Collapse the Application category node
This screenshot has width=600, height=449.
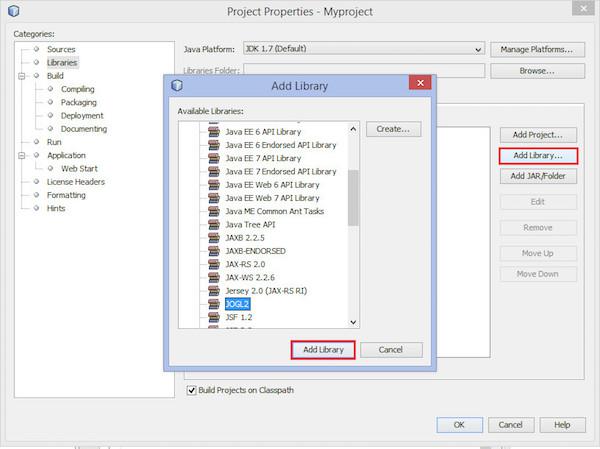[x=22, y=155]
